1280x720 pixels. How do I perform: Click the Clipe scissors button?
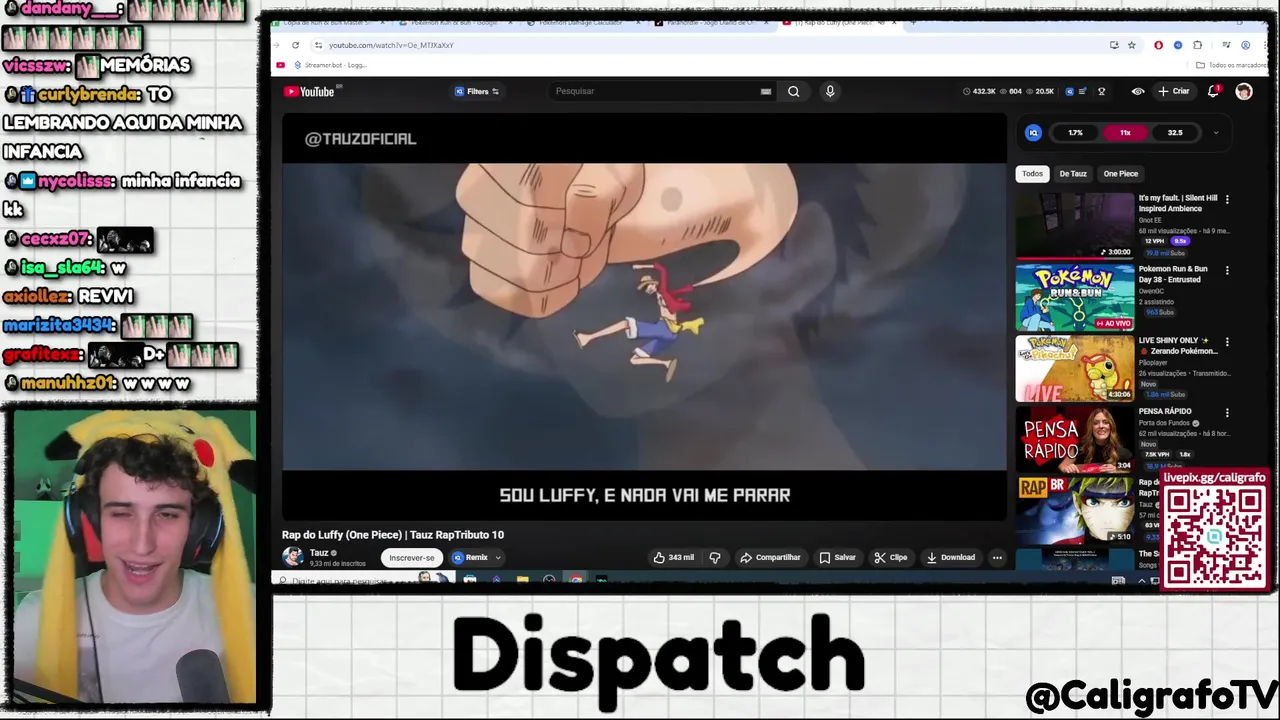891,557
